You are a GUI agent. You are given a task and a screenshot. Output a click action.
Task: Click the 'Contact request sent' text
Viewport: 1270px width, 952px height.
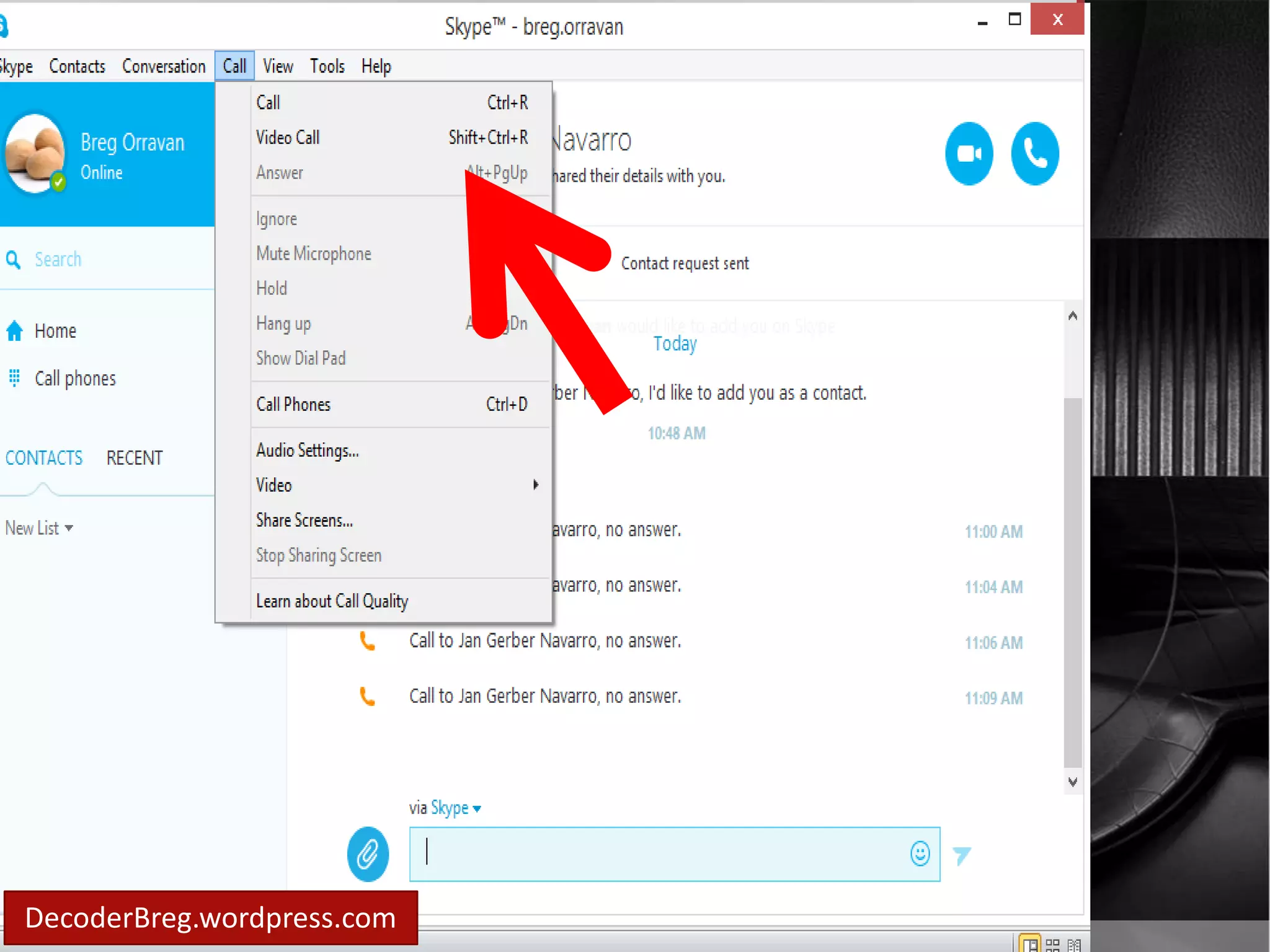coord(685,264)
